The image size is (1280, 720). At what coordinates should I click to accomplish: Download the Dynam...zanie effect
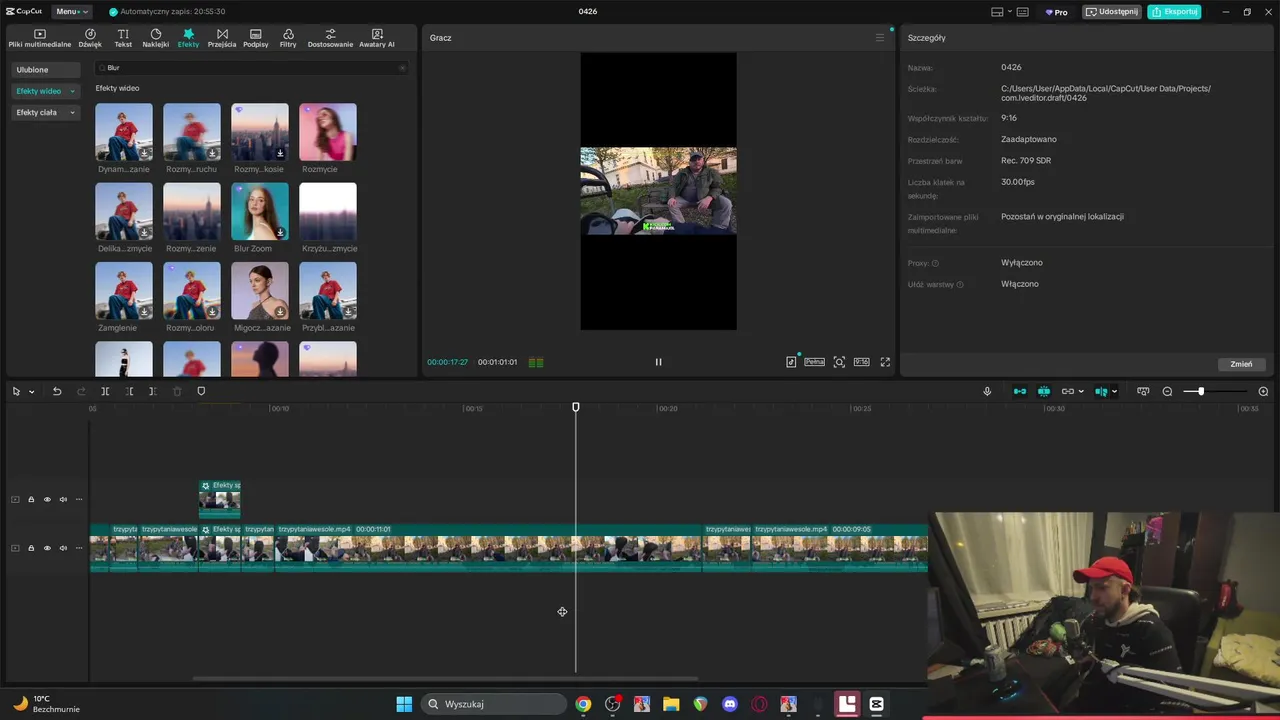coord(145,153)
